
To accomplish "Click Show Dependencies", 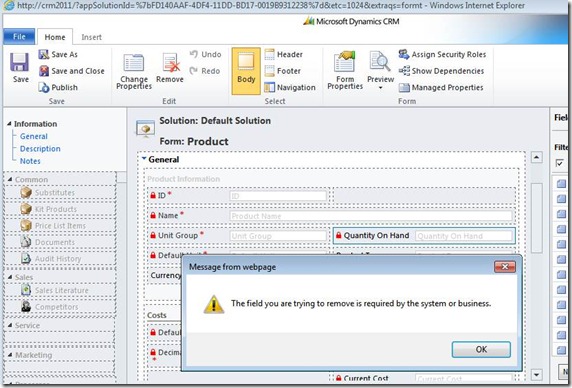I will [x=441, y=71].
